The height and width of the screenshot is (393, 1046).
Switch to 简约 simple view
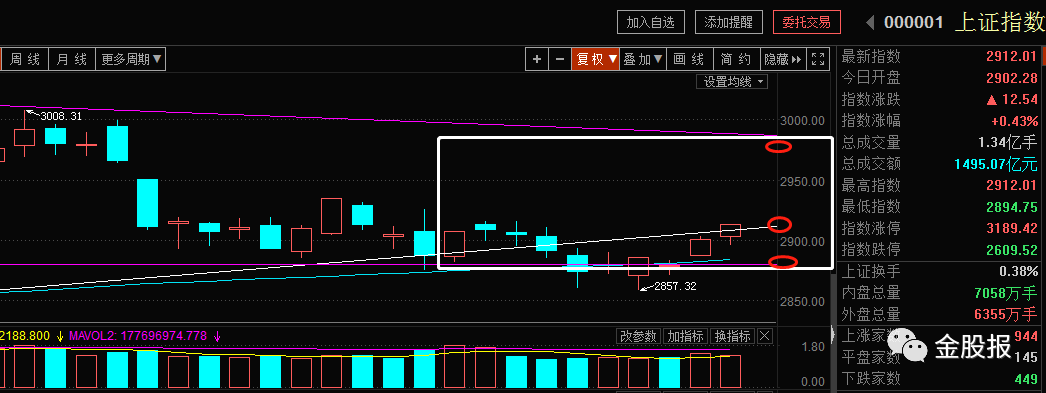coord(736,59)
